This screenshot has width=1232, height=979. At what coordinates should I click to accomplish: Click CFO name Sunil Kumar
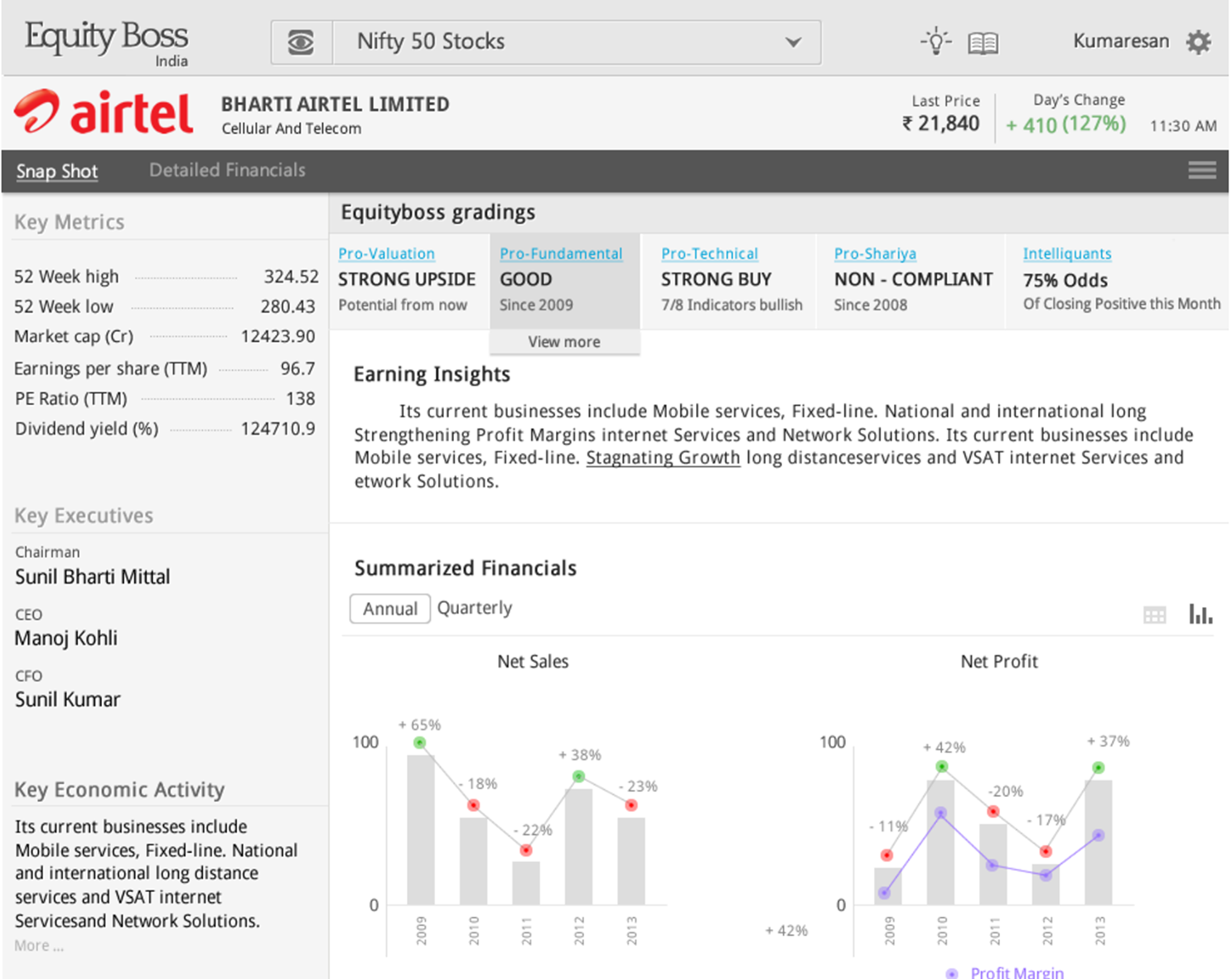pyautogui.click(x=68, y=700)
